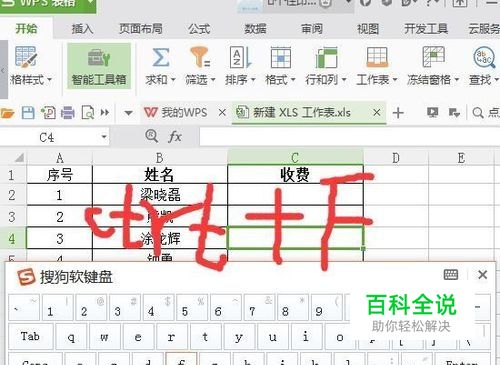Viewport: 500px width, 365px height.
Task: Tap the u key on soft keyboard
Action: (x=272, y=336)
